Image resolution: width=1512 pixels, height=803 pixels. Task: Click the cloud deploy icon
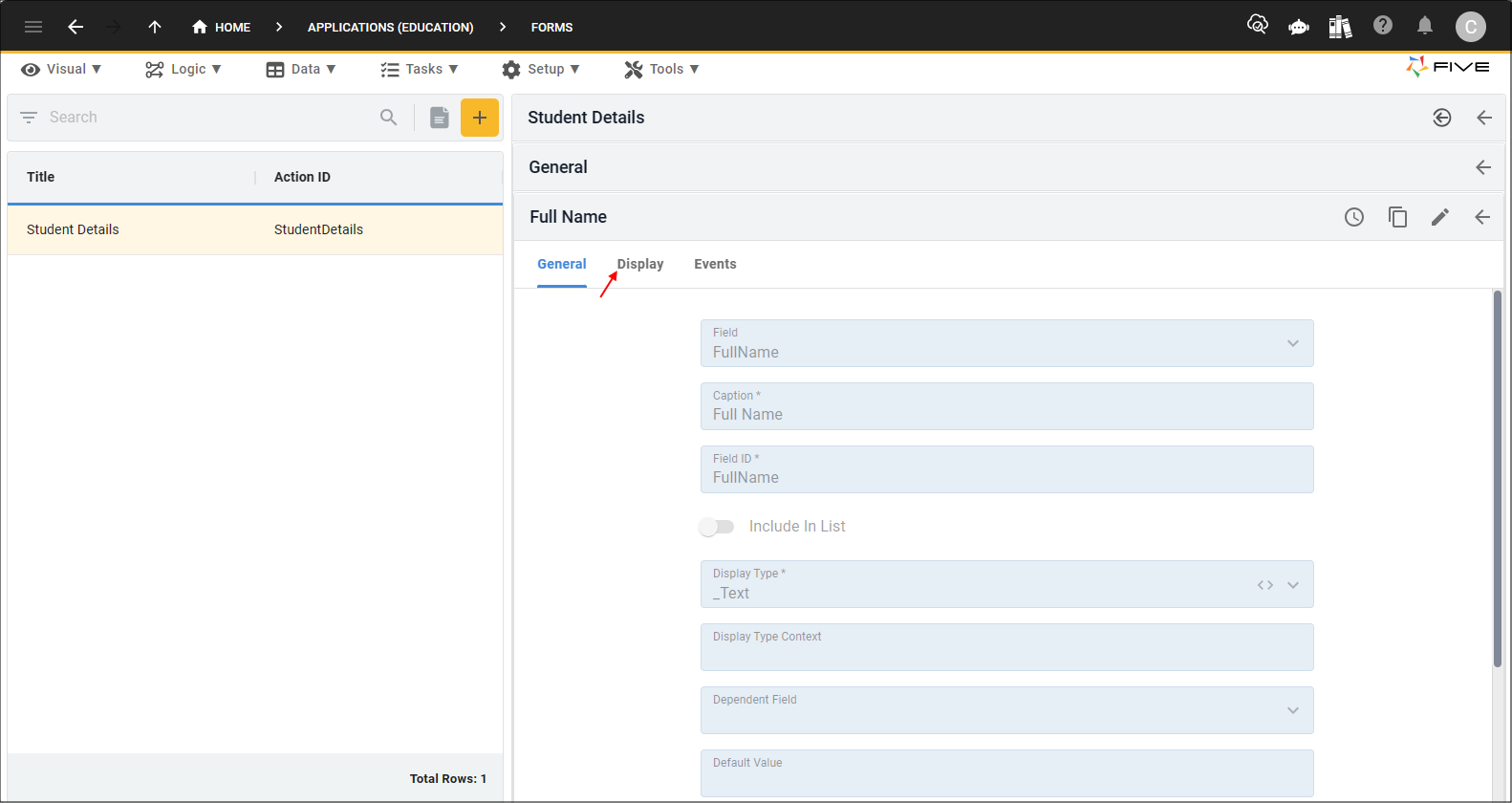1258,25
